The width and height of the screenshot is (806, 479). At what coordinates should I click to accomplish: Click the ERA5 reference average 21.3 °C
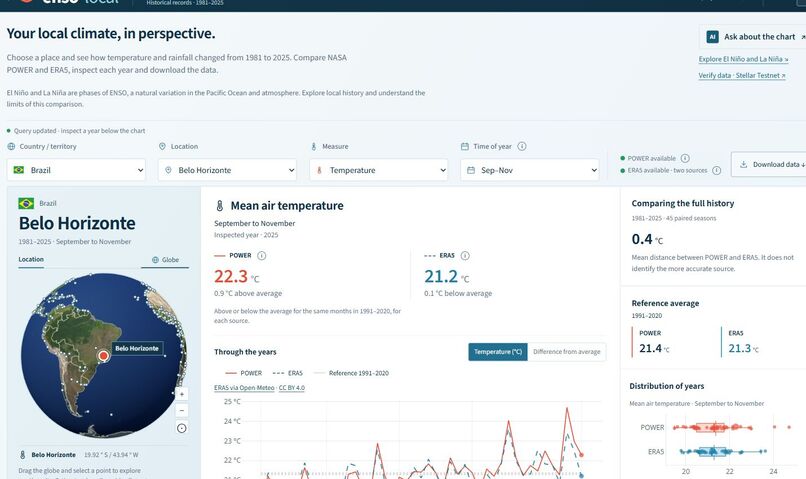click(x=743, y=348)
